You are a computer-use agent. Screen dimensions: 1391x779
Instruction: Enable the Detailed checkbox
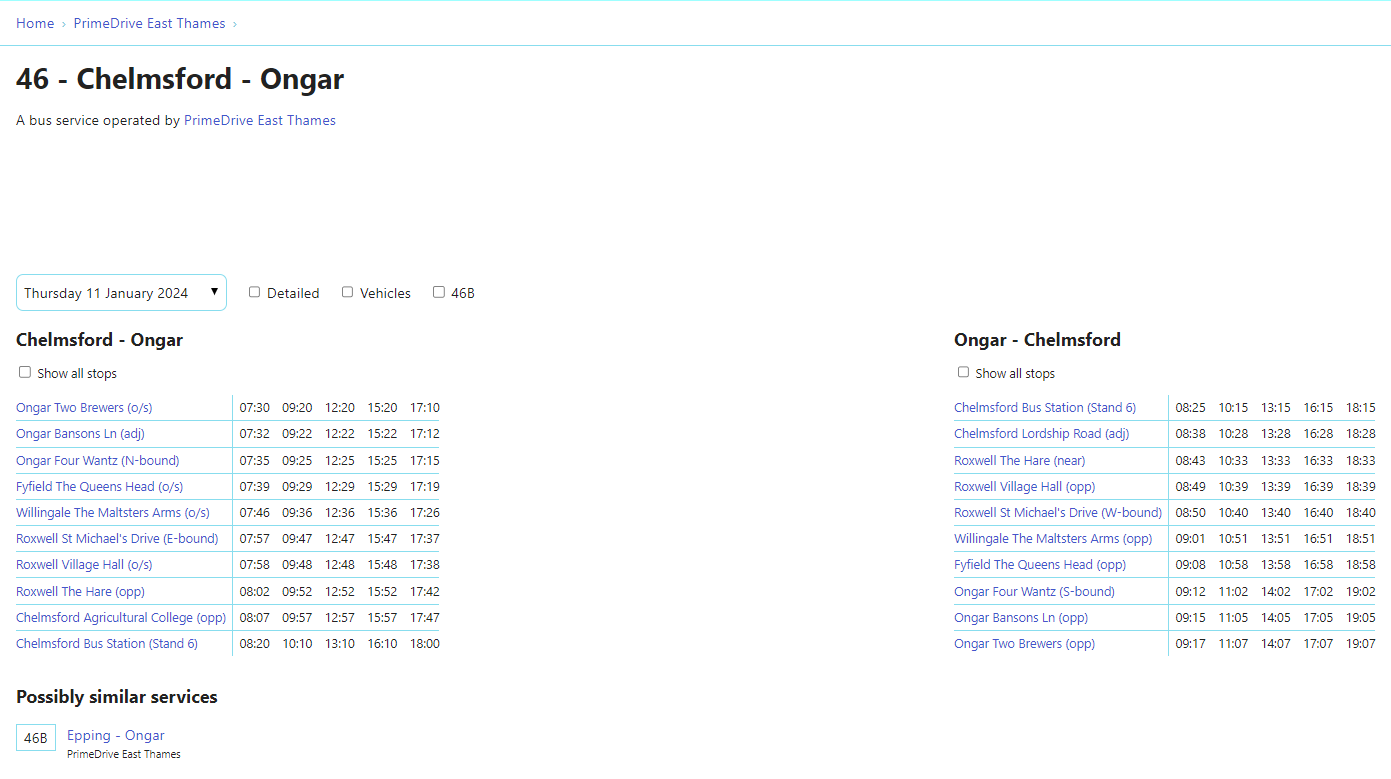pos(255,292)
